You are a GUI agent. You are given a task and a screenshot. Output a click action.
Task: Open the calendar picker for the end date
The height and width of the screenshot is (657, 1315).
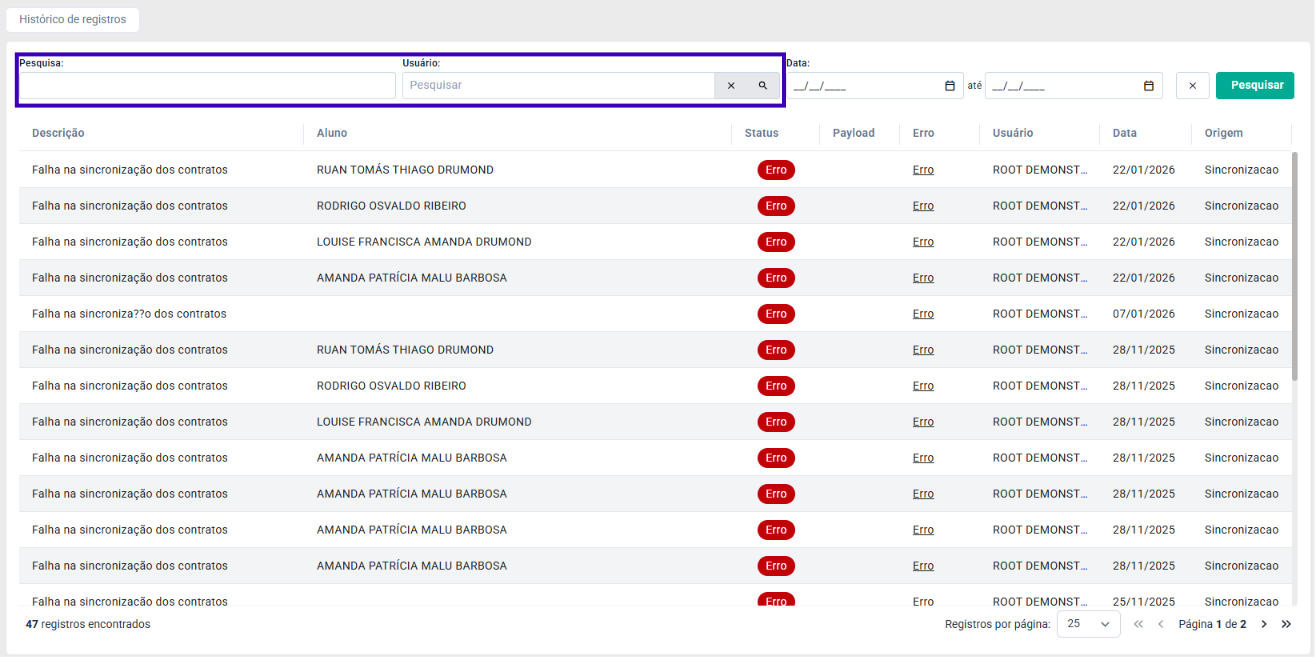point(1149,86)
